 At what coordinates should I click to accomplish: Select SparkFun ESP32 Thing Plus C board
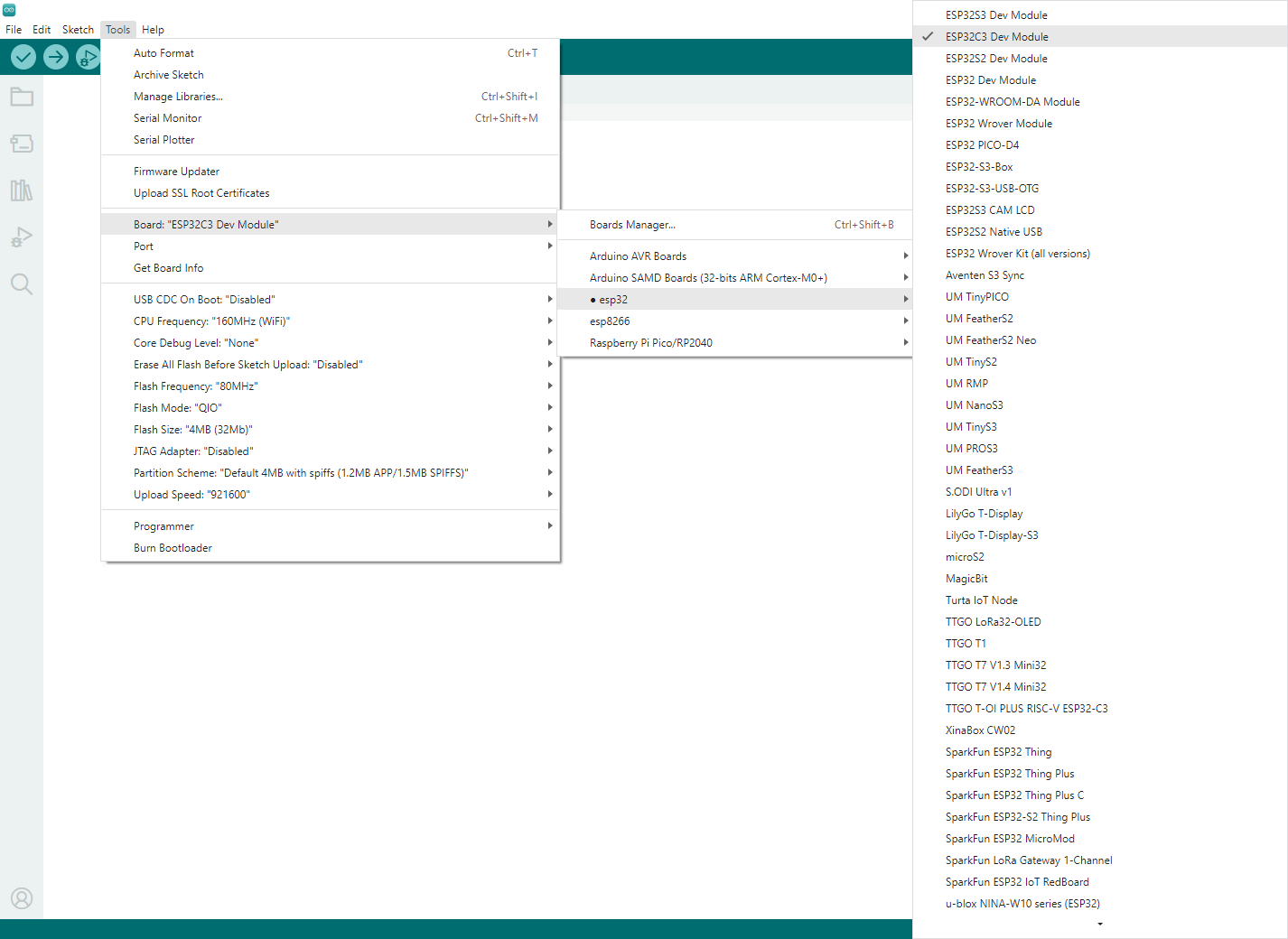1100,795
